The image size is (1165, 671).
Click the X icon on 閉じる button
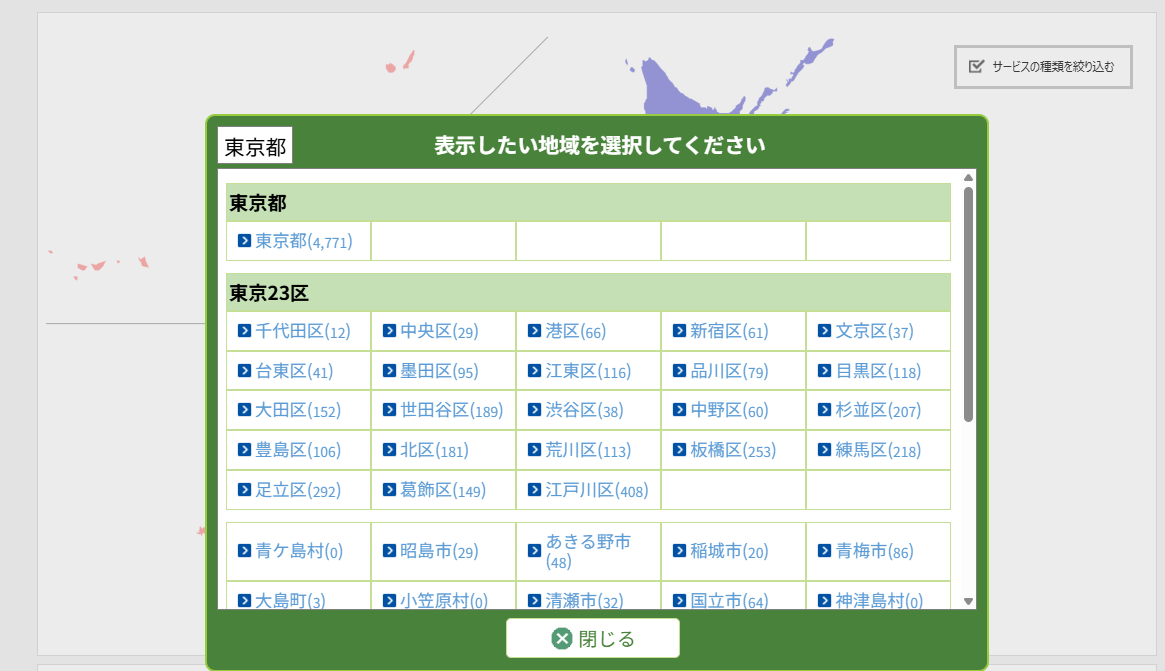562,639
